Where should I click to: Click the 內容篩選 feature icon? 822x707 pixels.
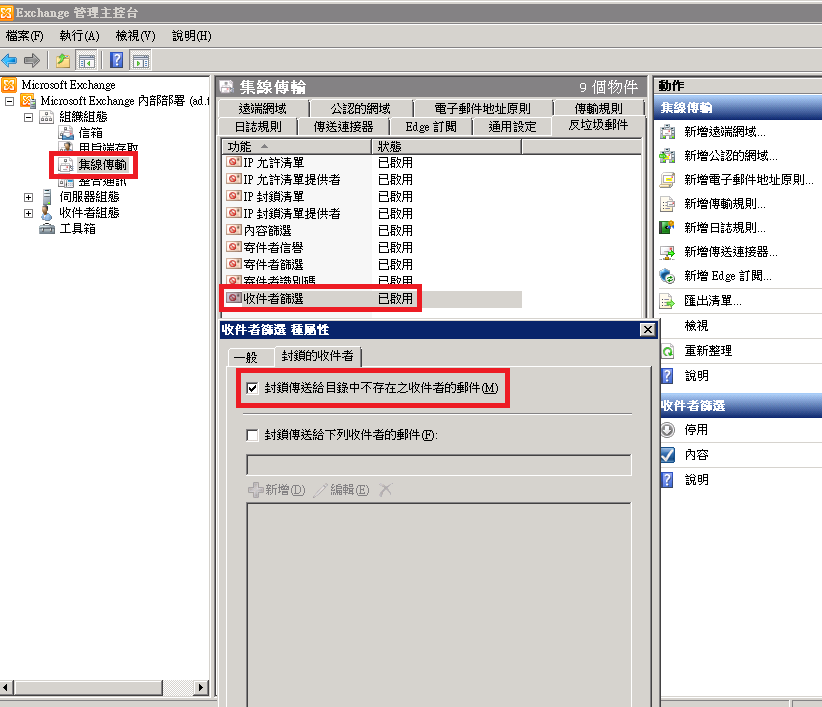[x=234, y=230]
